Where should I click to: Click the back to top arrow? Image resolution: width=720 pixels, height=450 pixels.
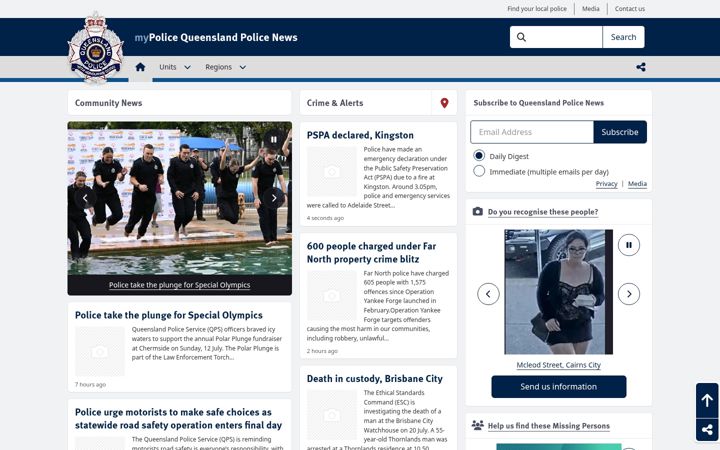point(707,400)
